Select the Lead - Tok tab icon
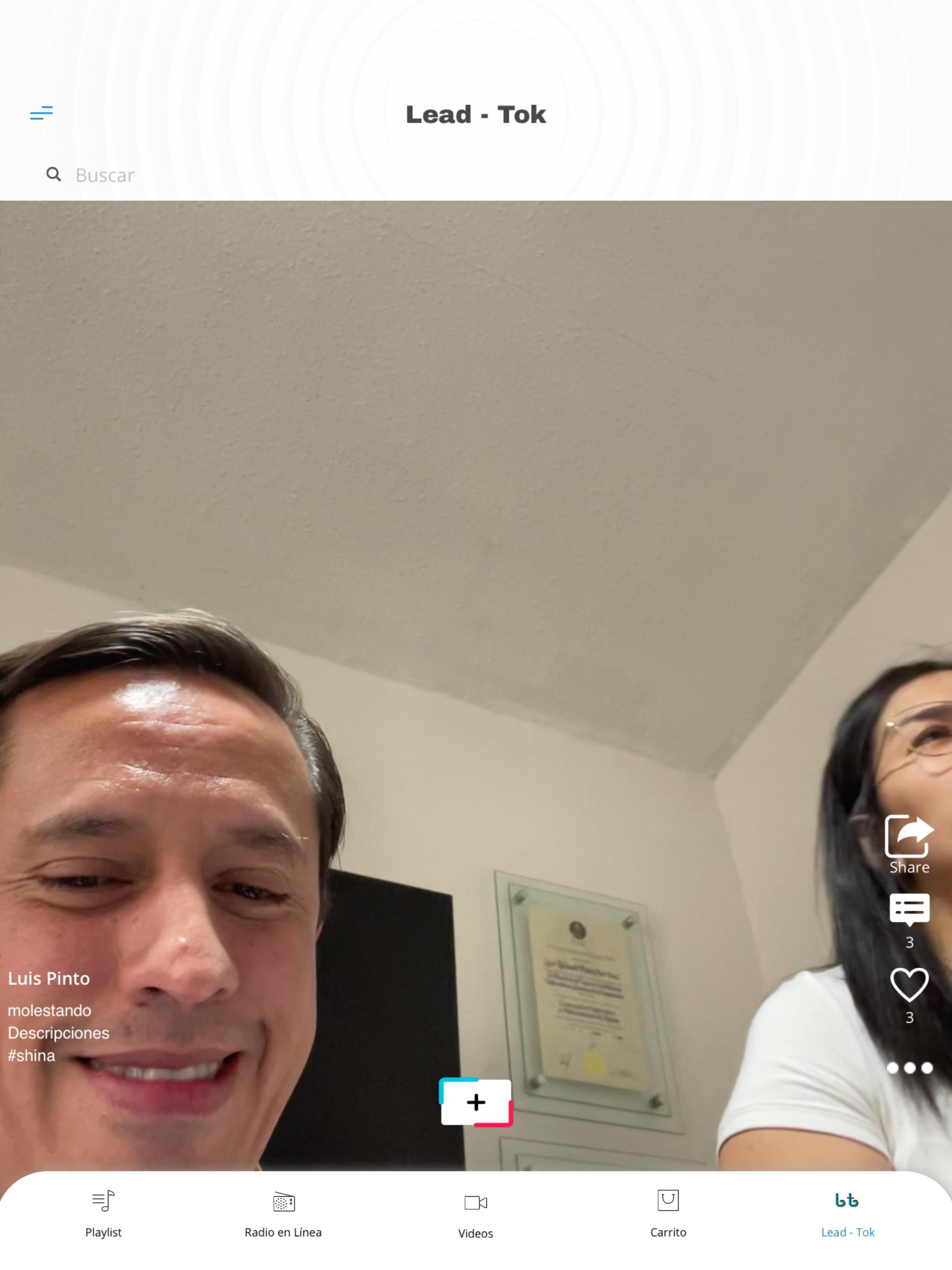The width and height of the screenshot is (952, 1270). pyautogui.click(x=847, y=1201)
